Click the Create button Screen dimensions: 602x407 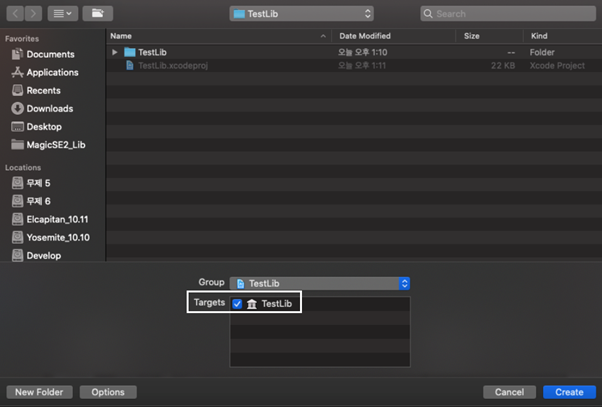coord(569,392)
